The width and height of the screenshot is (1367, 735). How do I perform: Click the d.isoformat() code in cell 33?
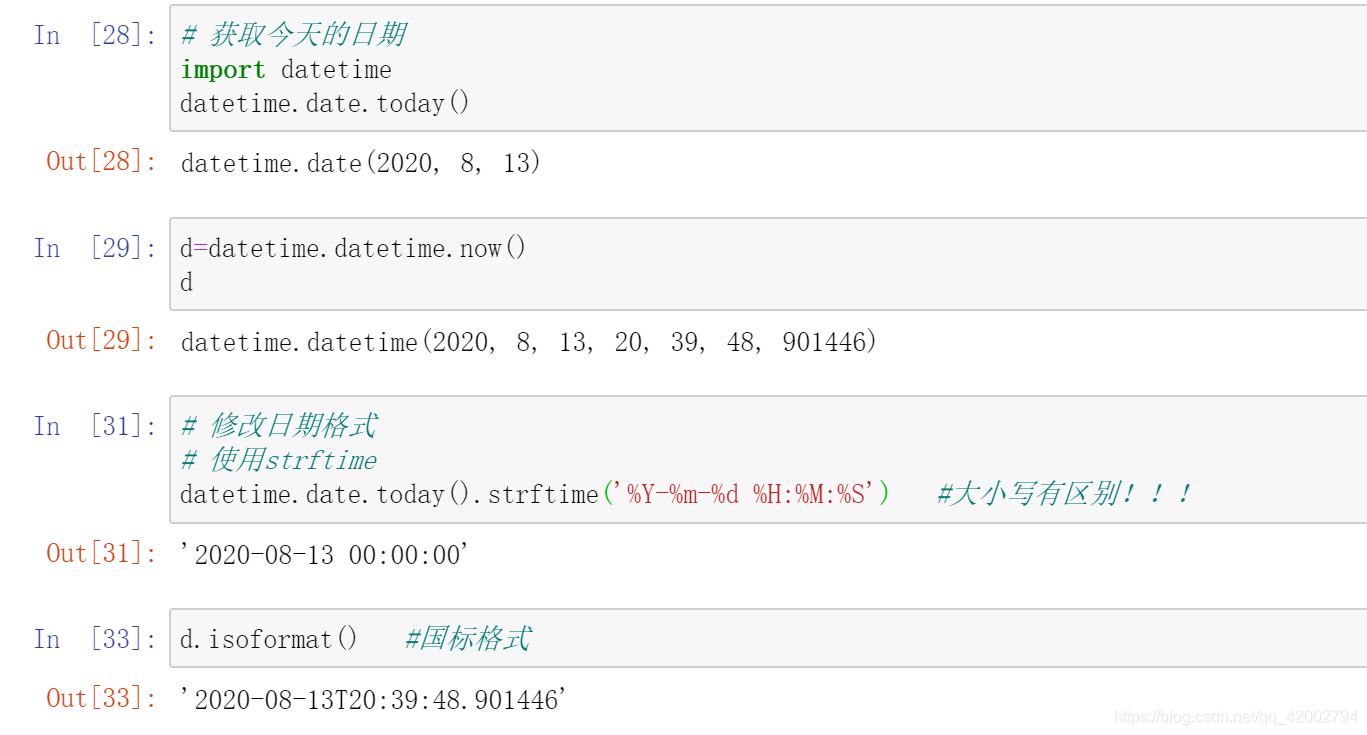point(268,639)
